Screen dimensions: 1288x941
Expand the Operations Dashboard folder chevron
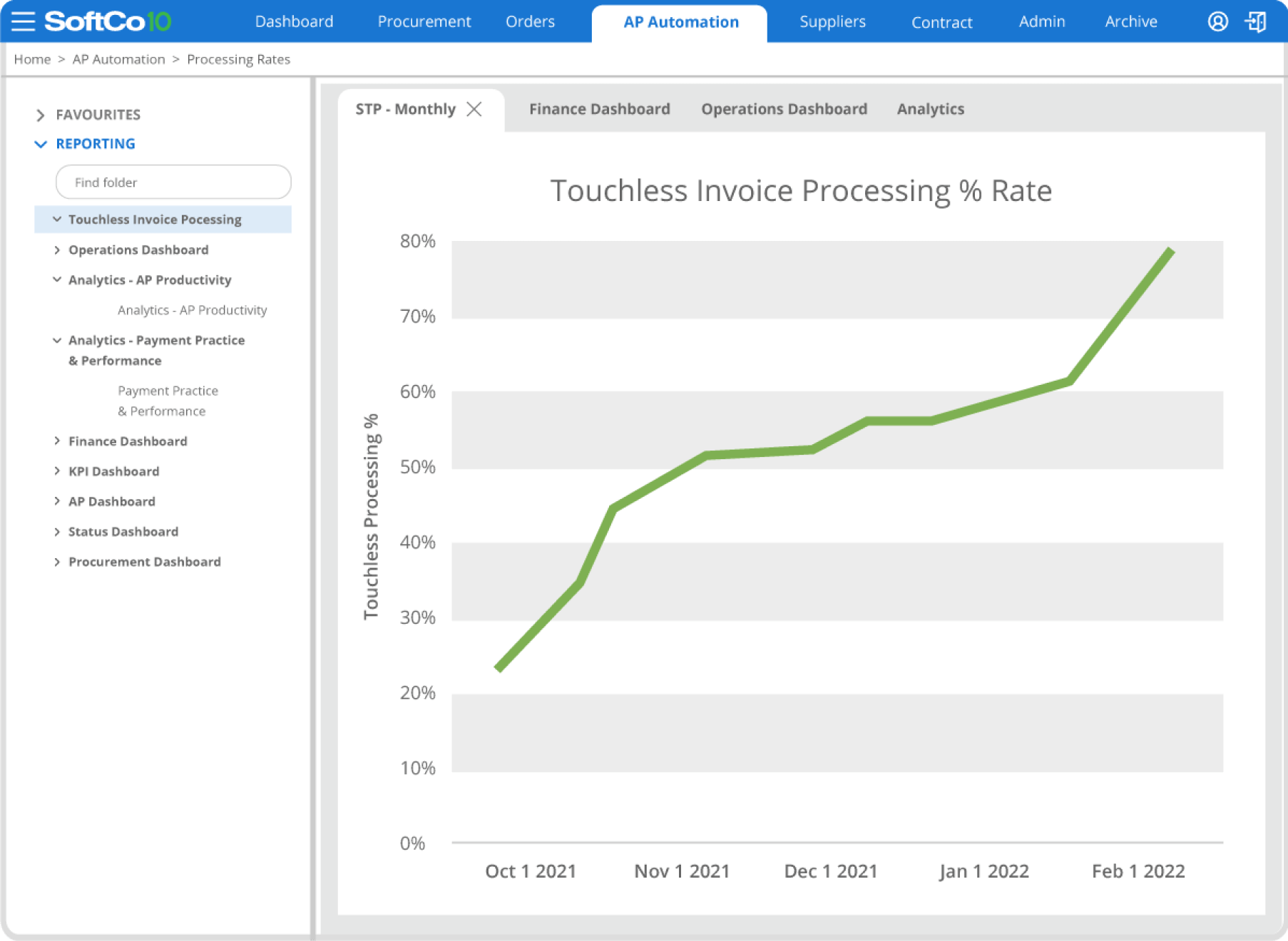[x=57, y=250]
